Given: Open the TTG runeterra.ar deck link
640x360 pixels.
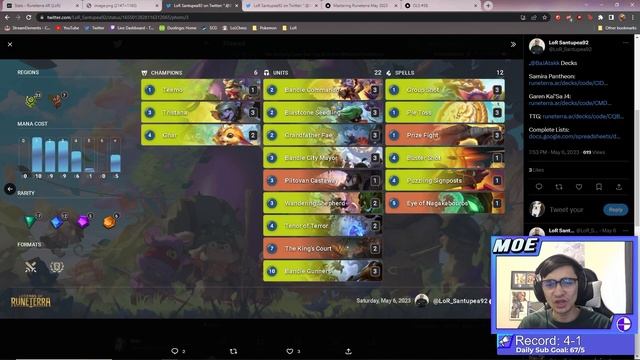Looking at the screenshot, I should click(583, 116).
